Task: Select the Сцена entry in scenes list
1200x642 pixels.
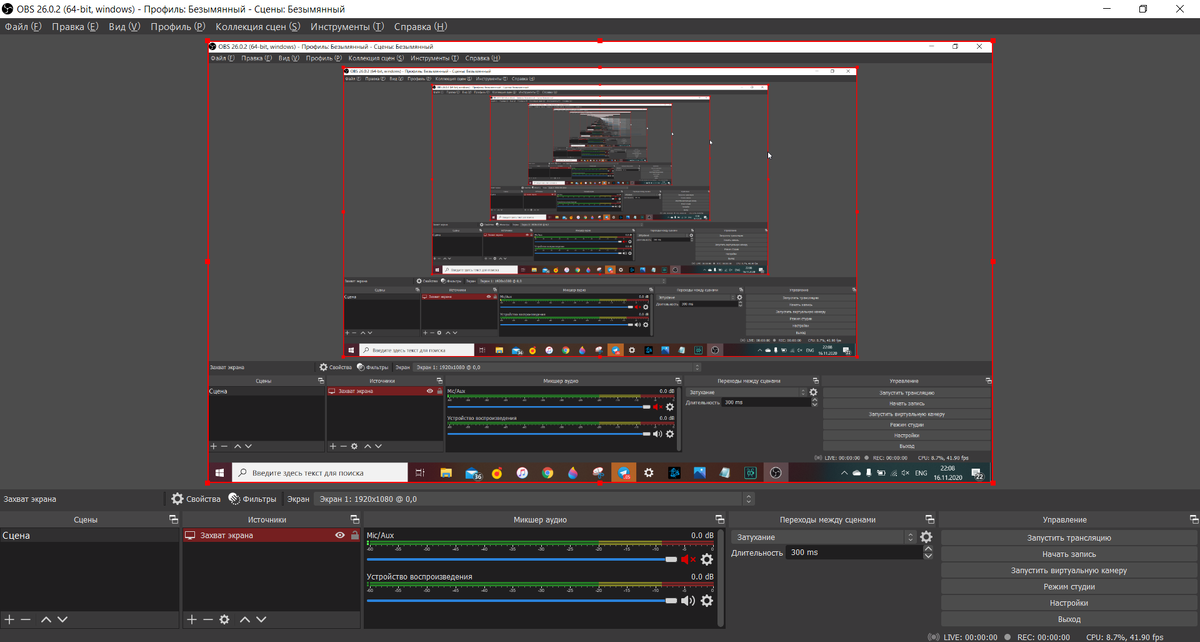Action: [x=90, y=535]
